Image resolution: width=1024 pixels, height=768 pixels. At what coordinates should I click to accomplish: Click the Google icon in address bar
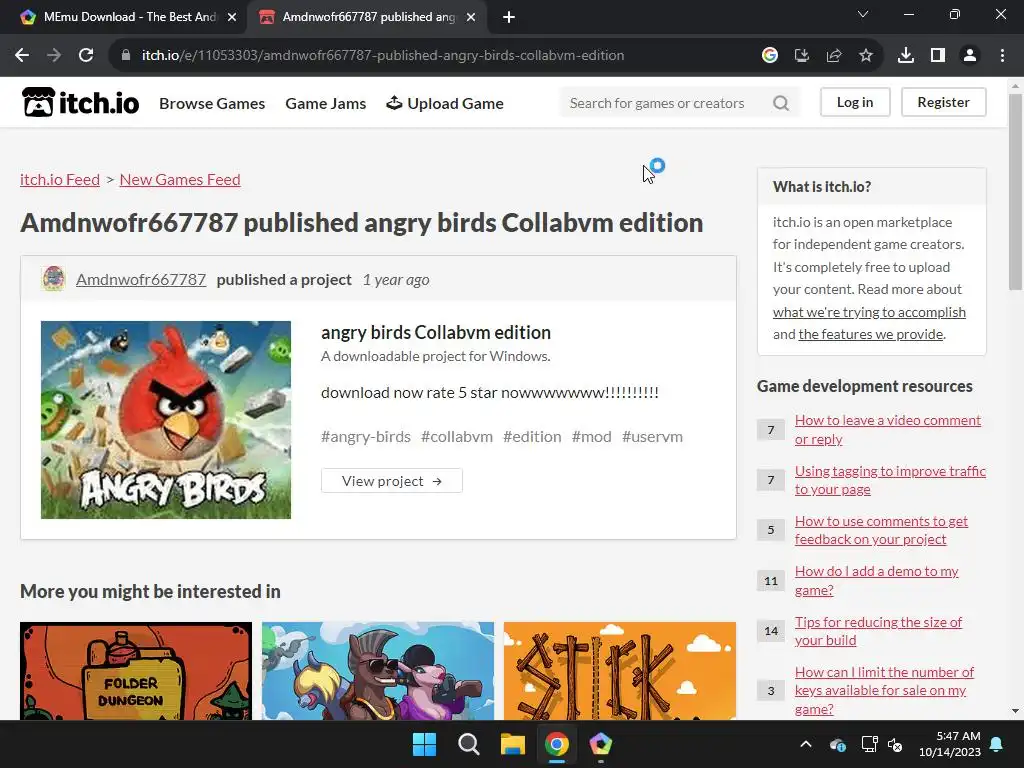pos(769,56)
